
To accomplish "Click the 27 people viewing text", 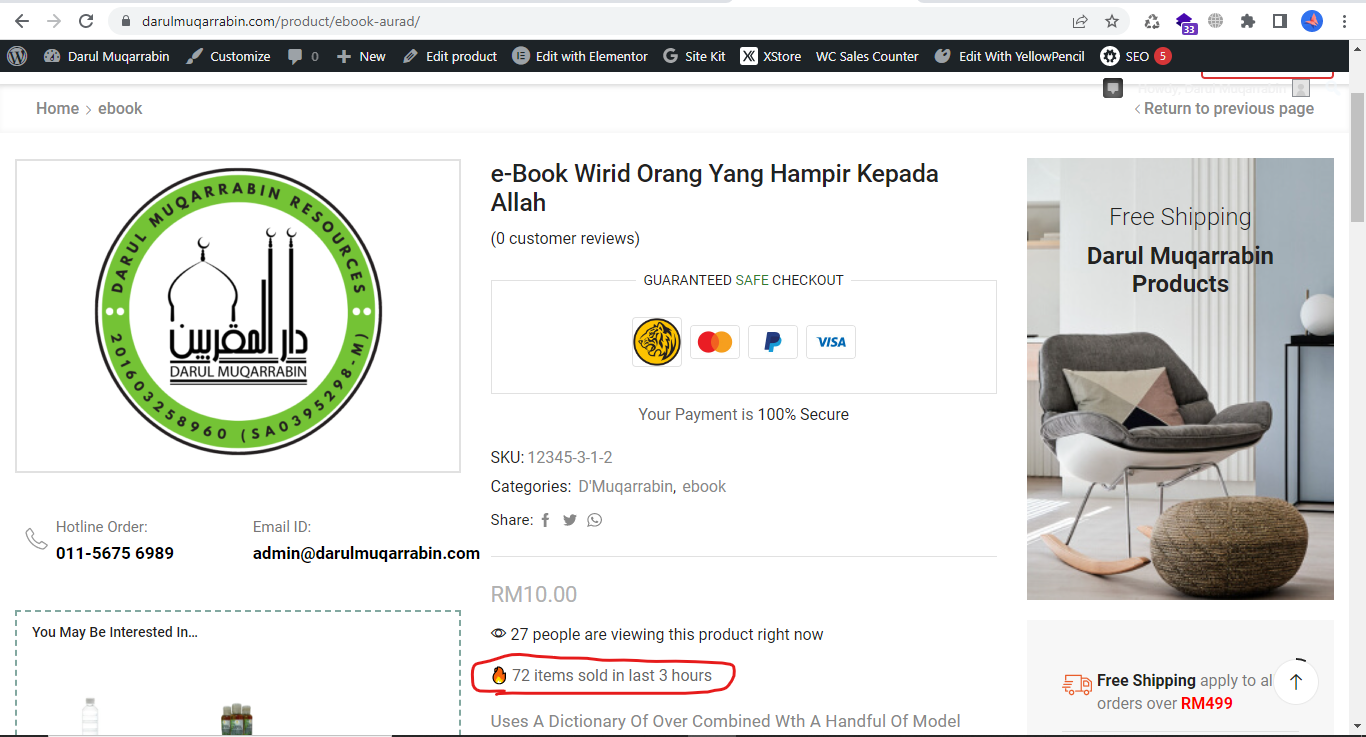I will [667, 634].
